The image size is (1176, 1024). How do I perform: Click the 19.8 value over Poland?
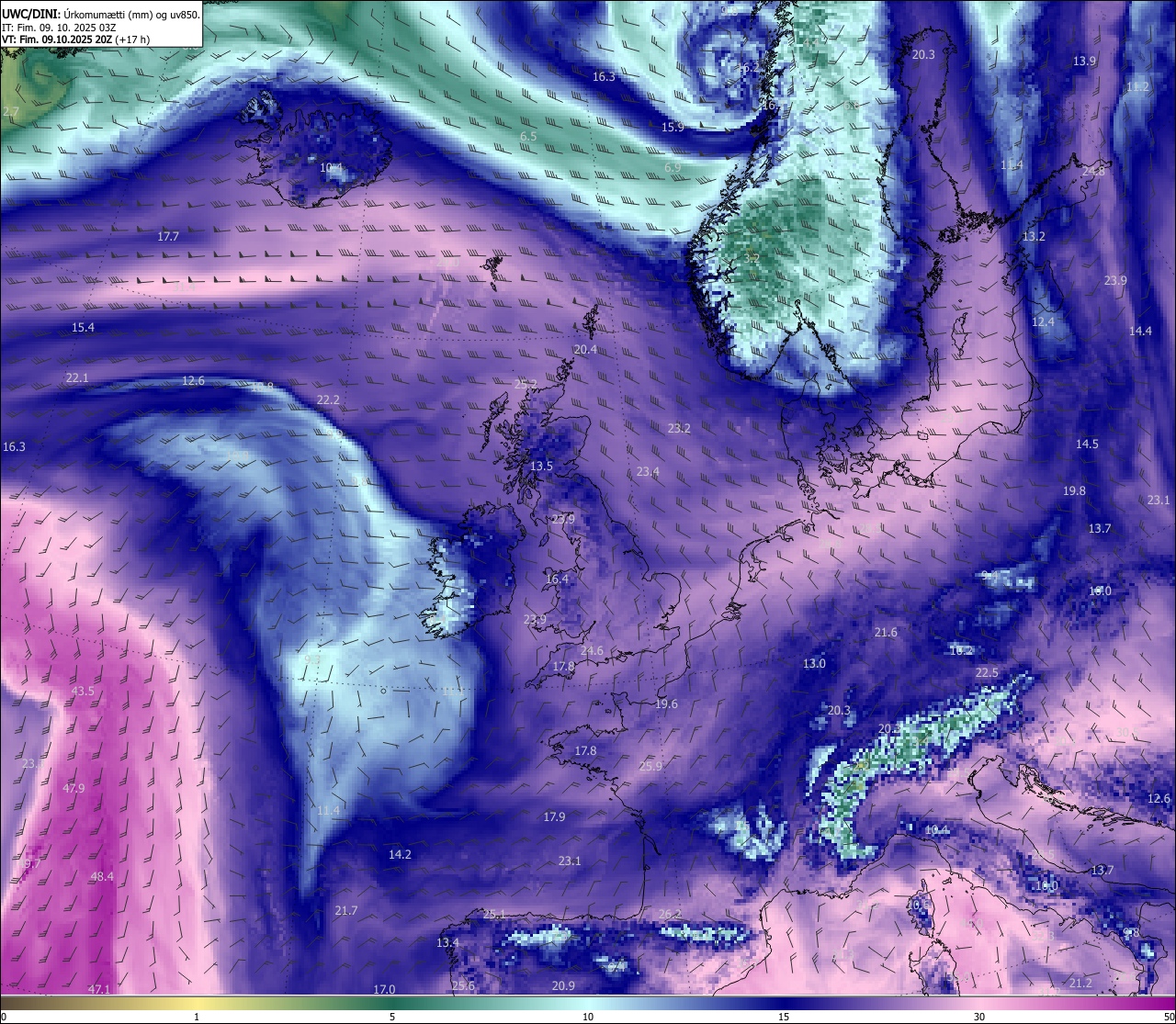(x=1074, y=490)
